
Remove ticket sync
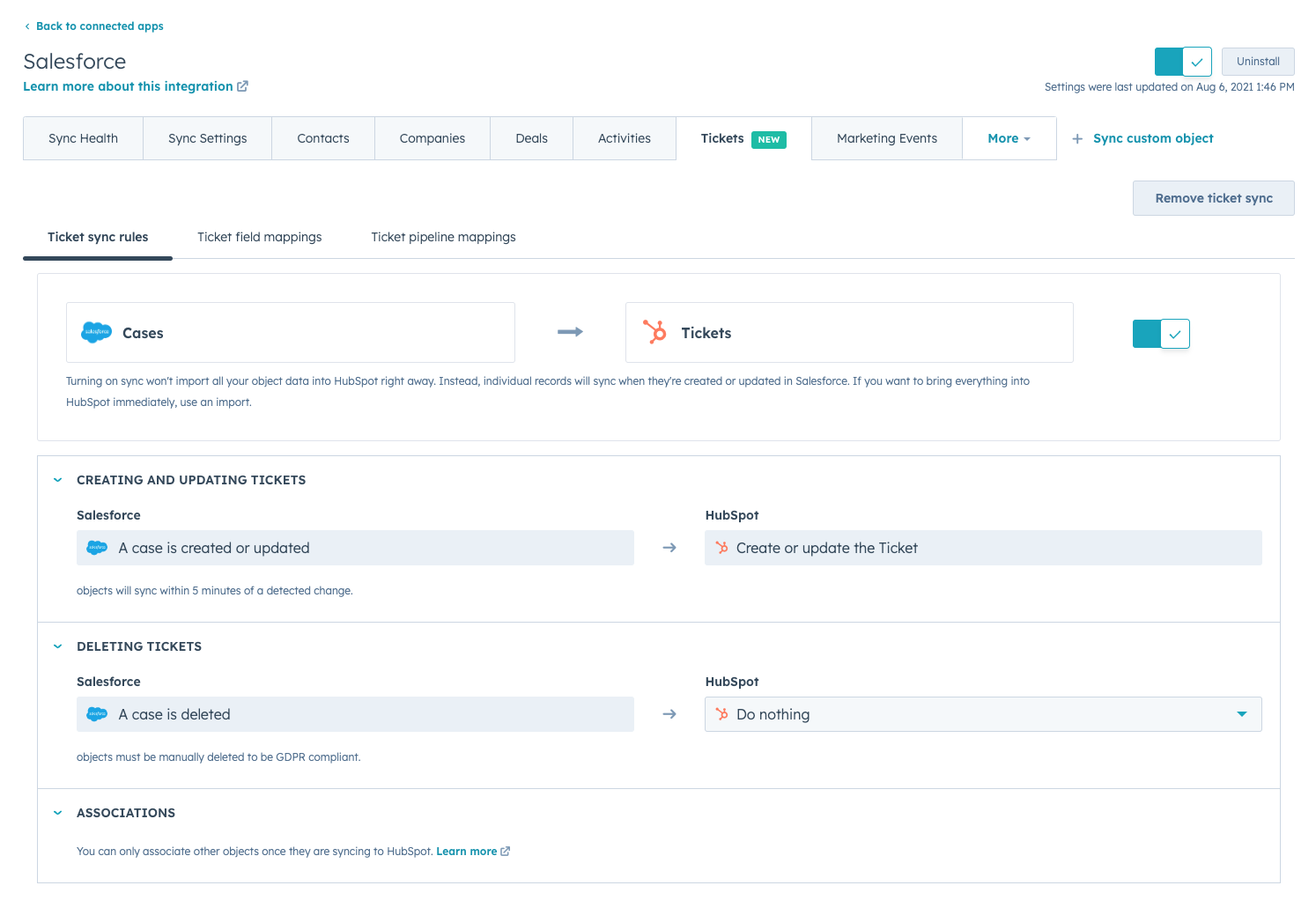click(x=1214, y=198)
